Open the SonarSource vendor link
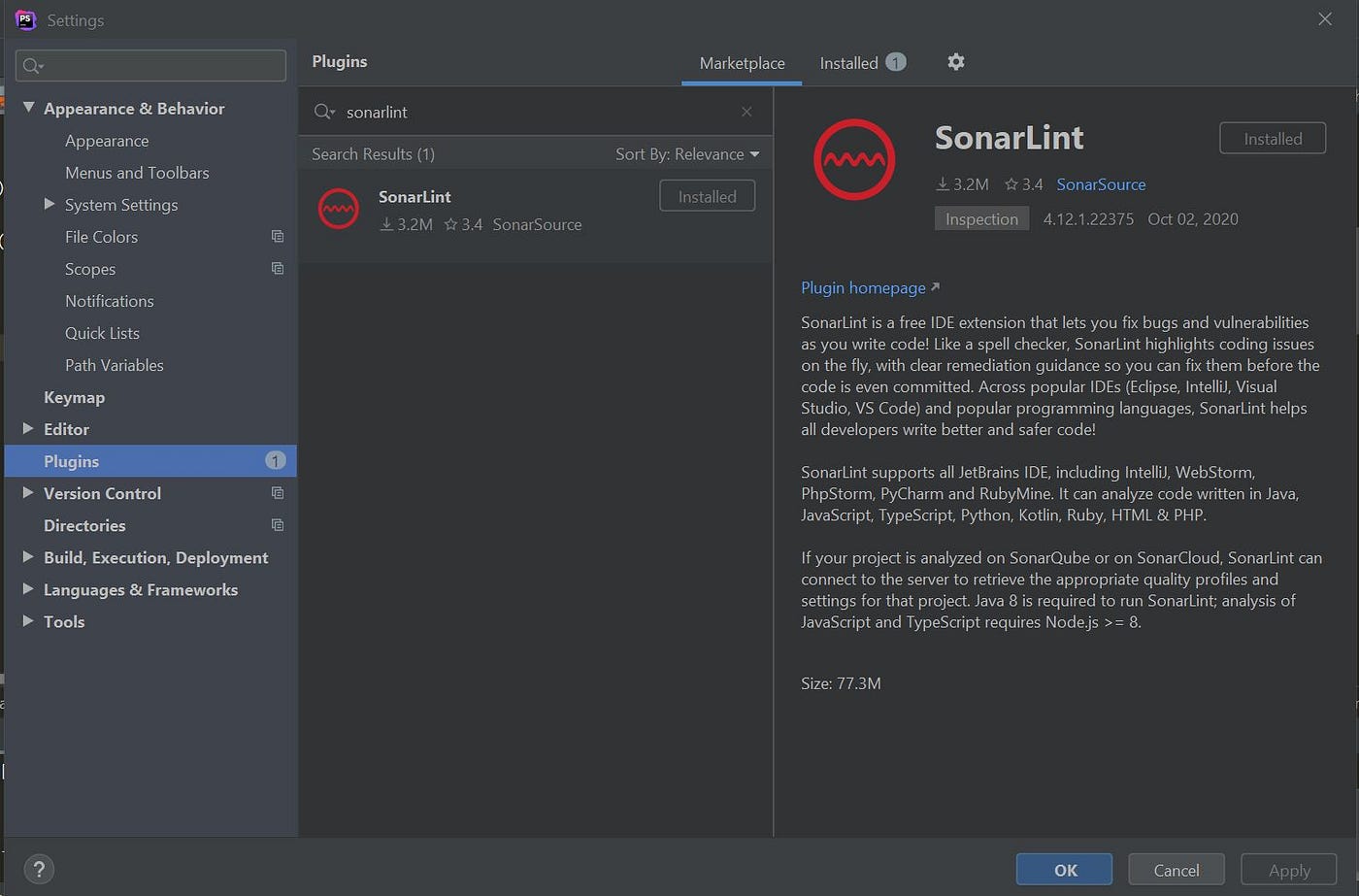The width and height of the screenshot is (1359, 896). 1101,184
